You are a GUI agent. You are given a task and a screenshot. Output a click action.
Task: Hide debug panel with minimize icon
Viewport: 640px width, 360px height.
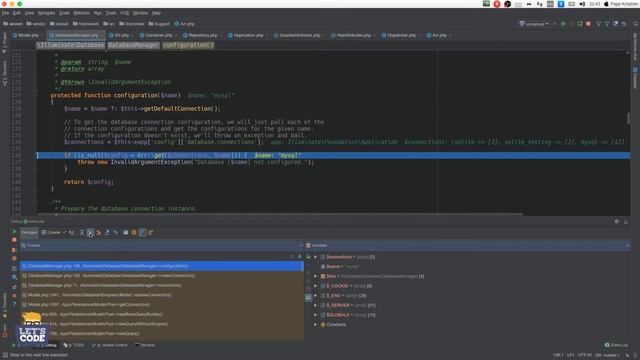click(x=626, y=222)
